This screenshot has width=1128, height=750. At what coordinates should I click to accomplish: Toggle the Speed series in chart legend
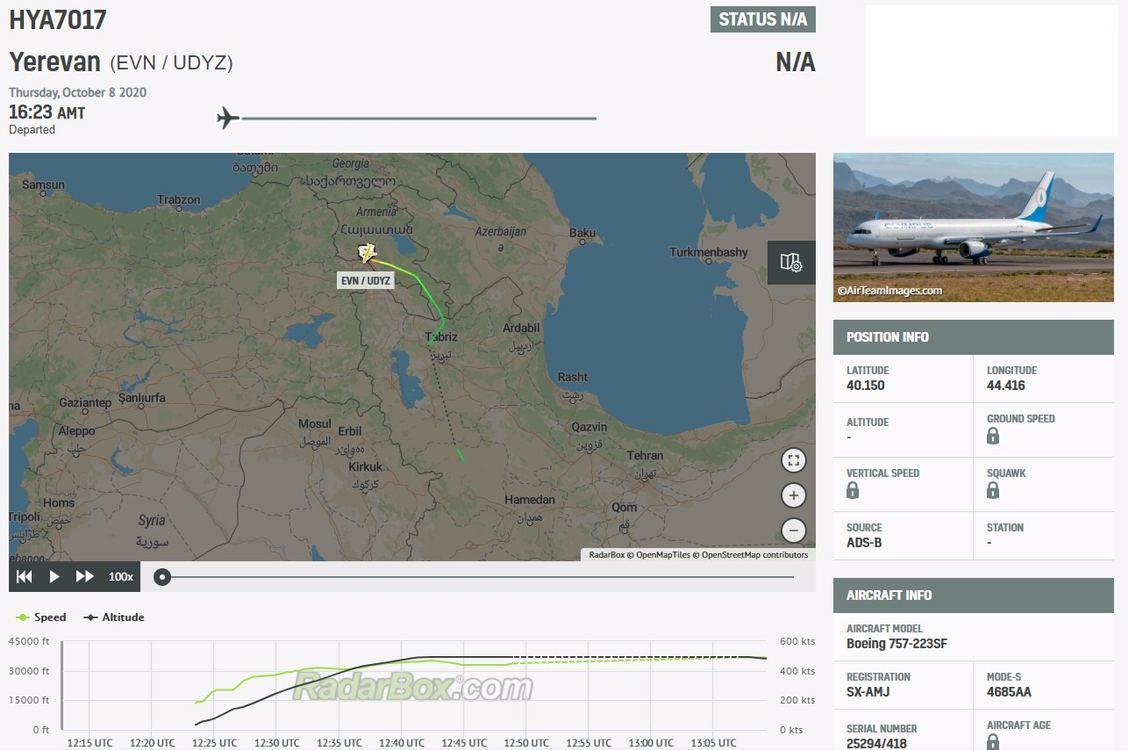(41, 617)
